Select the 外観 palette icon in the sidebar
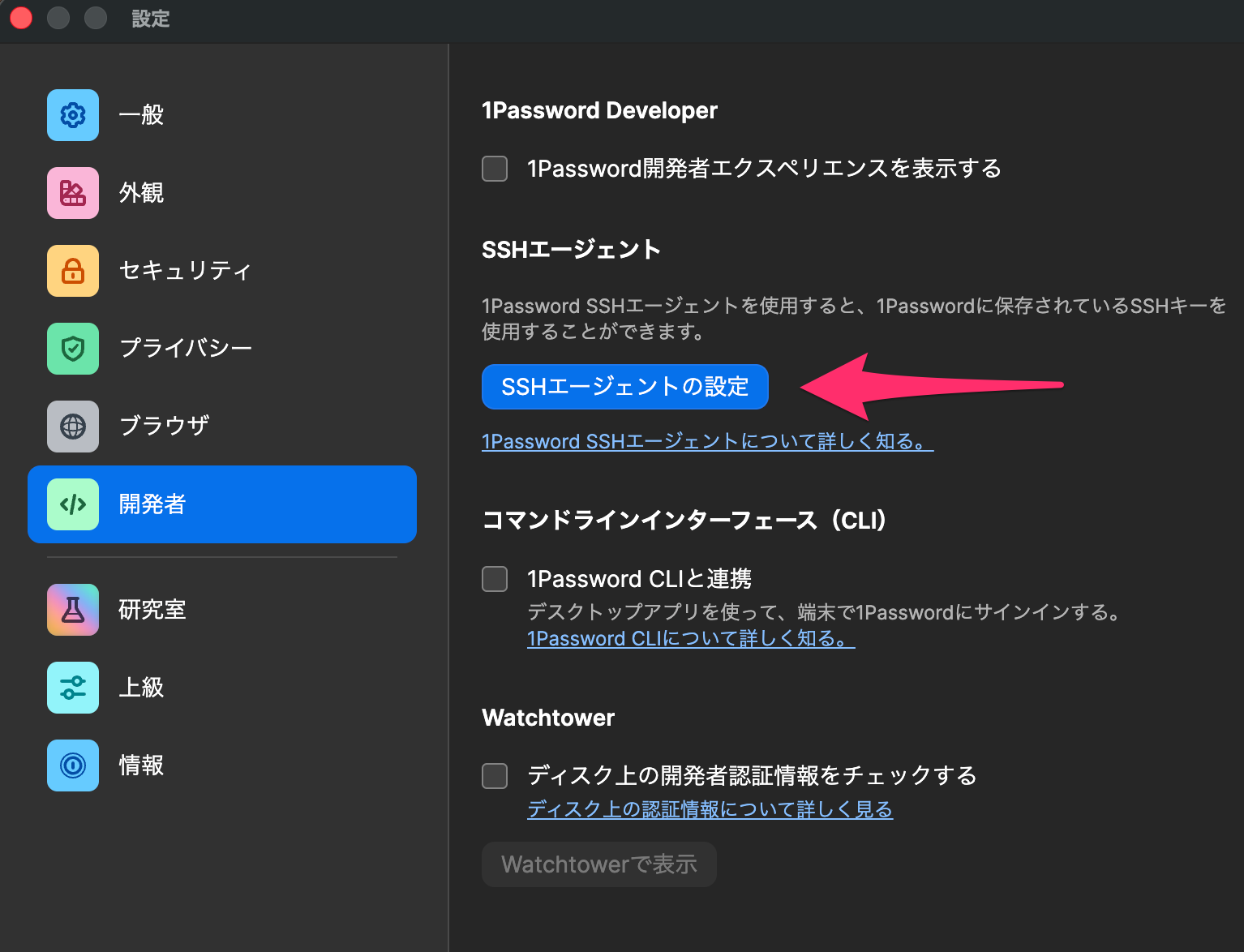The image size is (1244, 952). click(72, 193)
